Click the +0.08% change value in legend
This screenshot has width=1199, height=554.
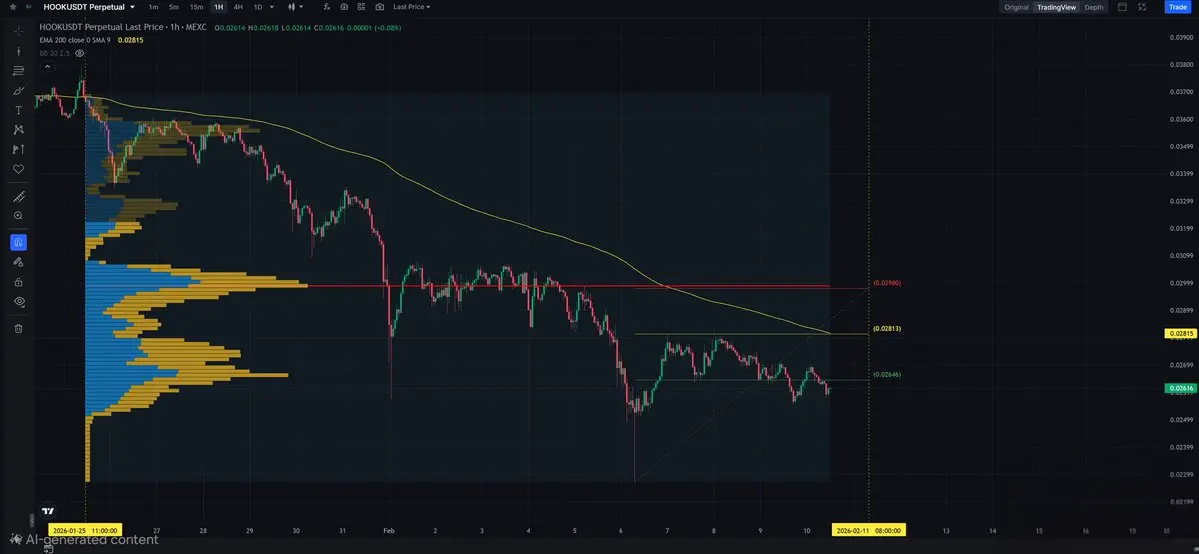coord(389,28)
